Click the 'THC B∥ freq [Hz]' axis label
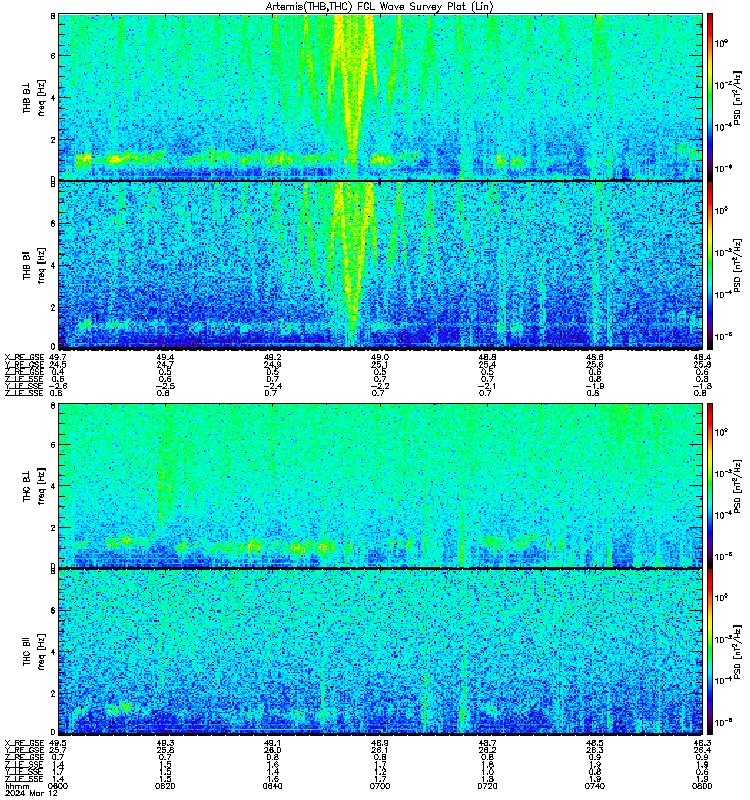 tap(34, 652)
